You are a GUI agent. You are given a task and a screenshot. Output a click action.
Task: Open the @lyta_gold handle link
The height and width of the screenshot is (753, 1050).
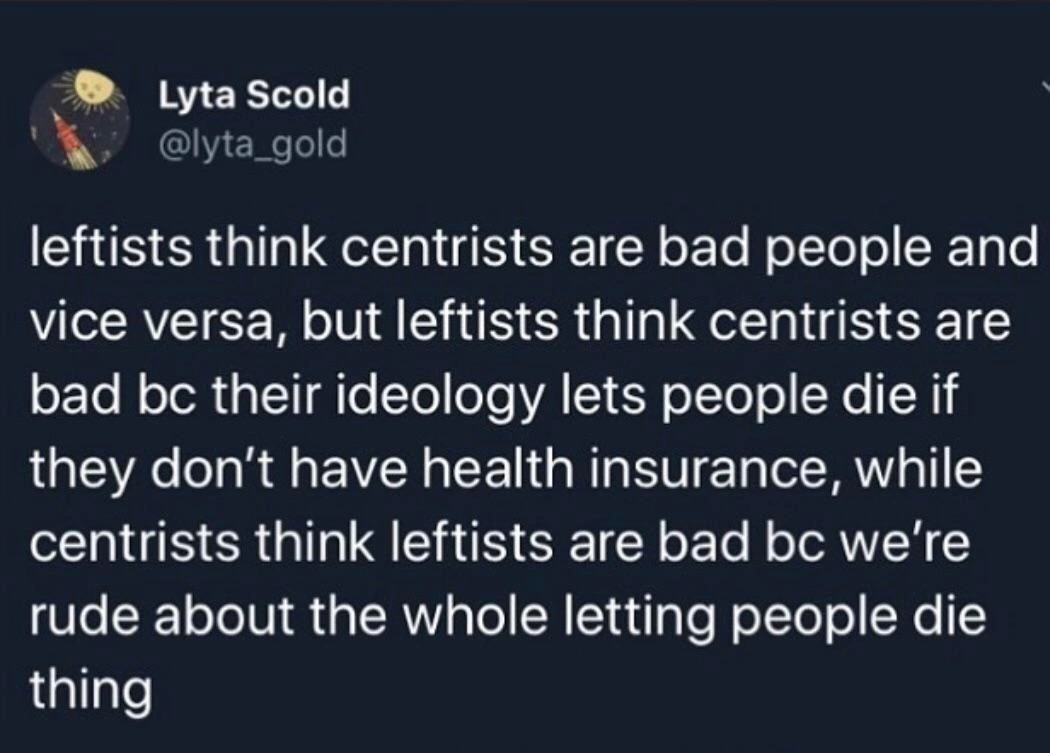point(253,145)
